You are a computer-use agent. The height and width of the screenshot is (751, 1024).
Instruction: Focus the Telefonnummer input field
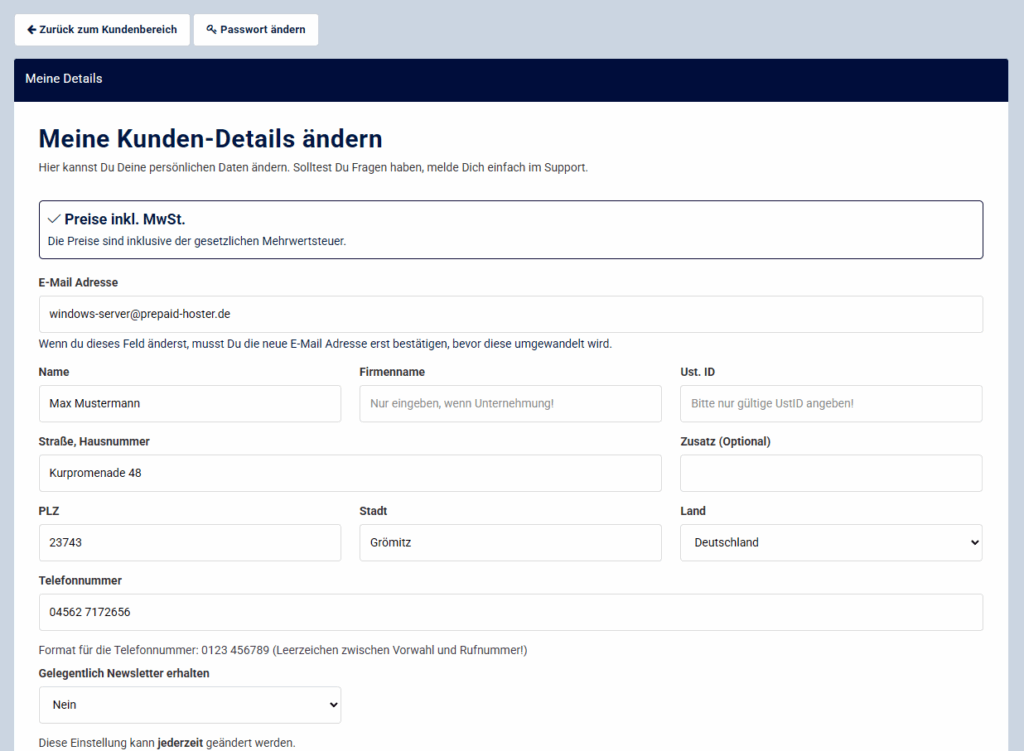pyautogui.click(x=511, y=611)
